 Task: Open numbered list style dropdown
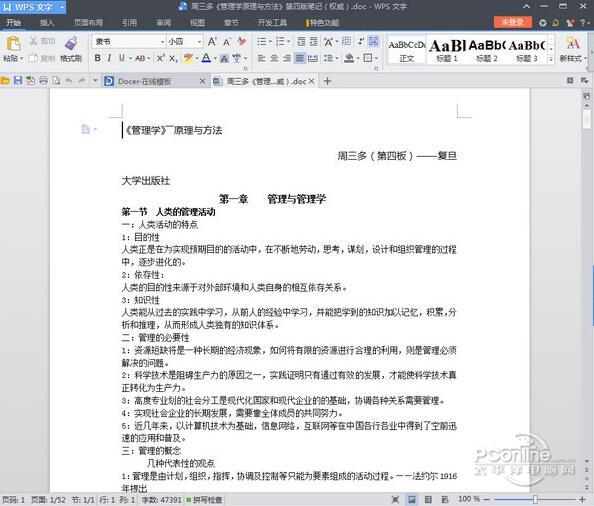coord(289,41)
